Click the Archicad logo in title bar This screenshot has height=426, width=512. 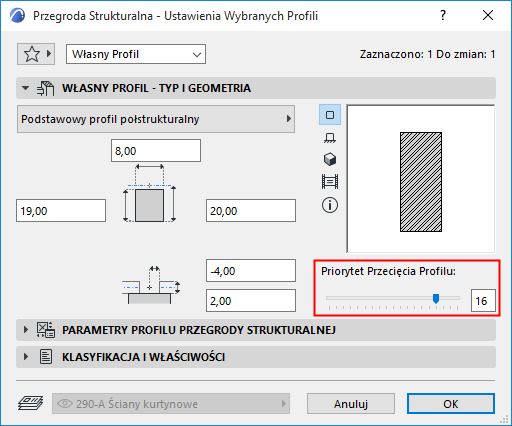click(x=17, y=16)
